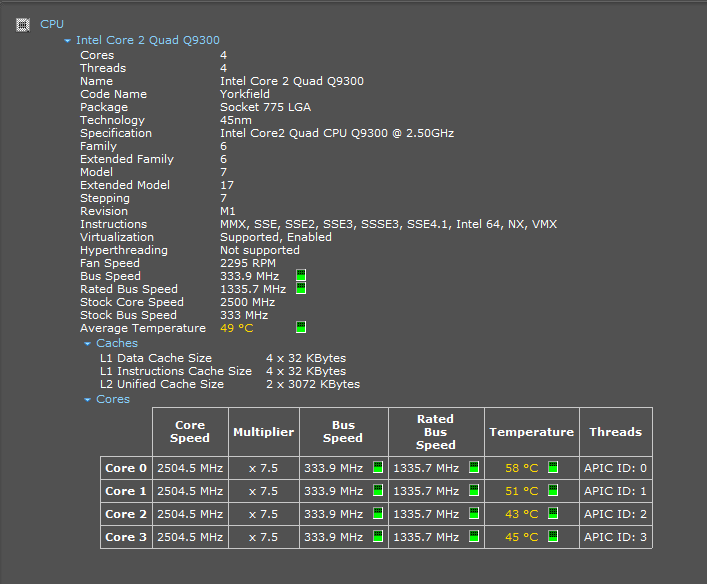Click the CPU section heading
Viewport: 707px width, 584px height.
(x=52, y=24)
